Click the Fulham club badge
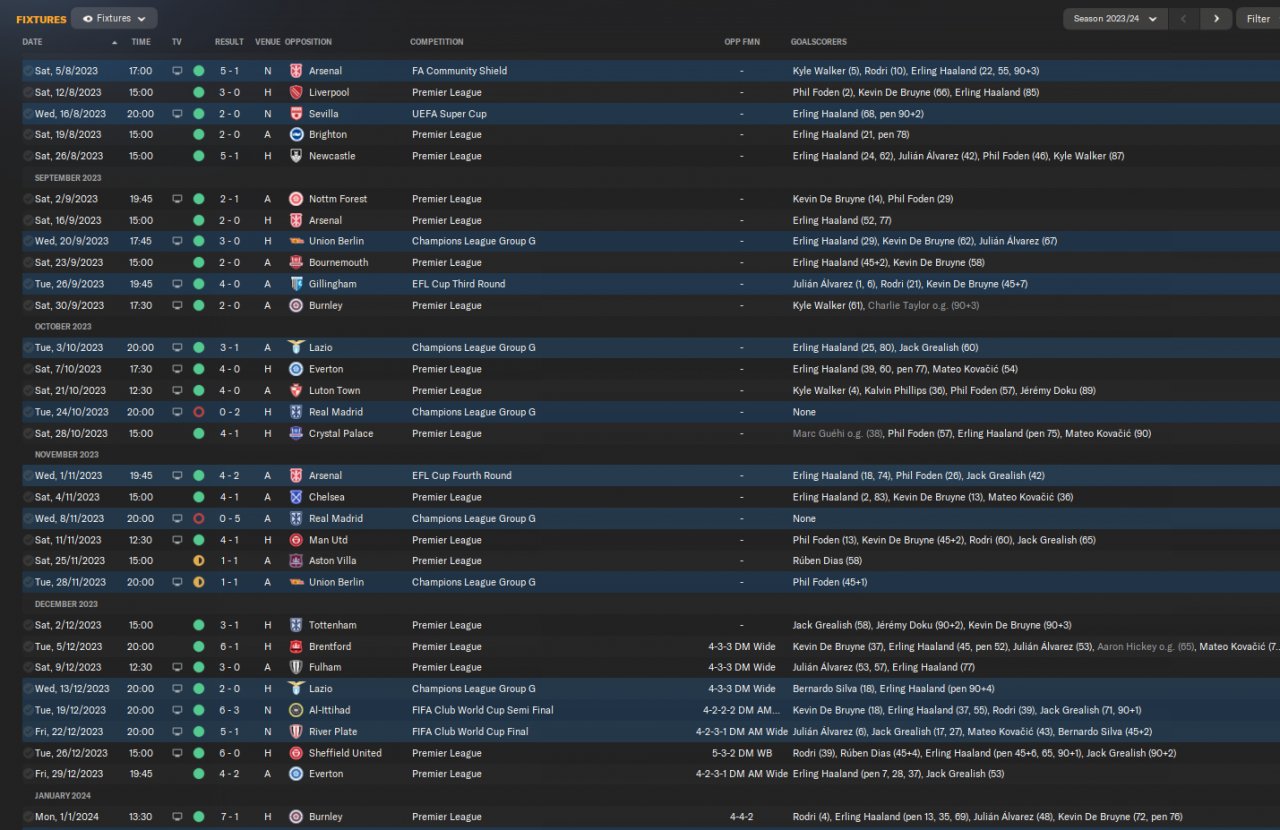 click(296, 667)
